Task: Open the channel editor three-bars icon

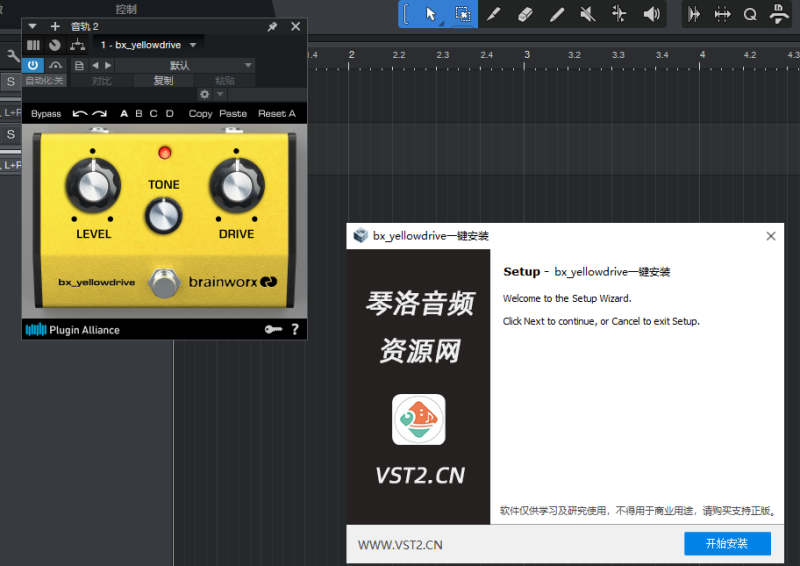Action: 33,45
